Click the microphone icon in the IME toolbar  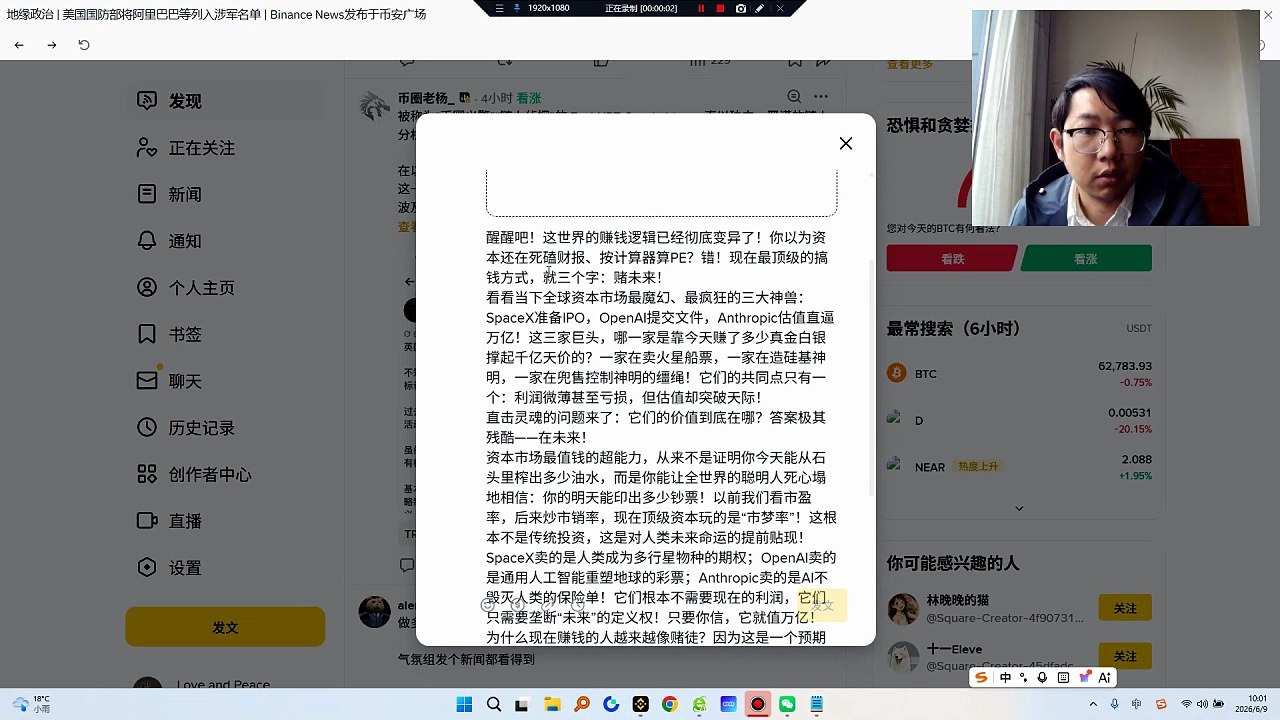pos(1043,677)
